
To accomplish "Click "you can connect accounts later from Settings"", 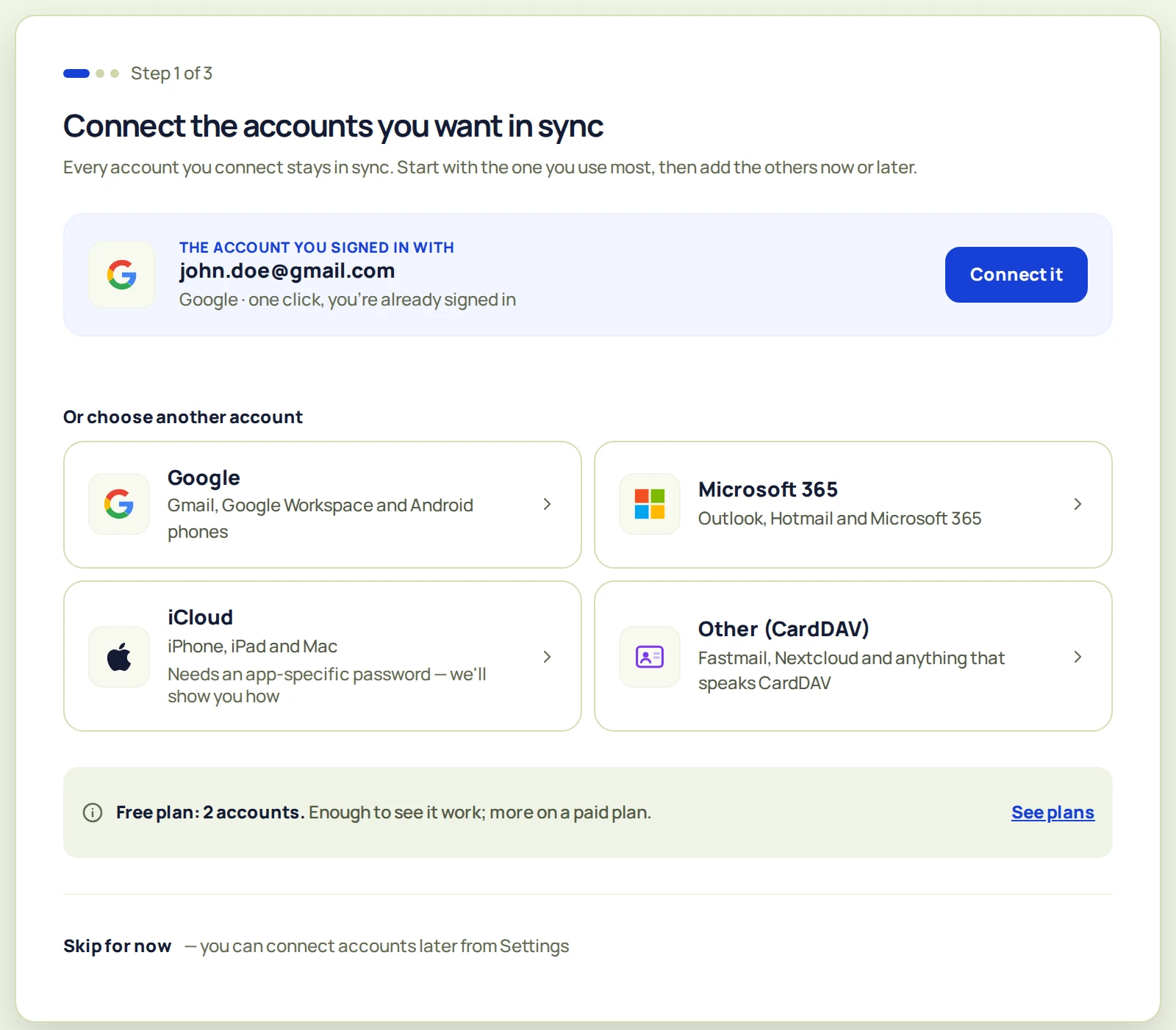I will click(x=384, y=946).
